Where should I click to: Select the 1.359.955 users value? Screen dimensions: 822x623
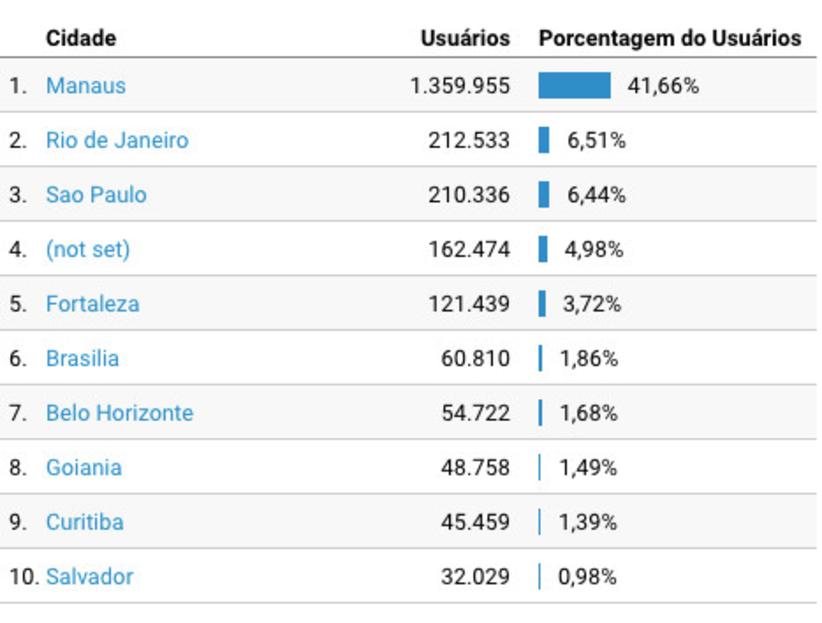point(460,86)
